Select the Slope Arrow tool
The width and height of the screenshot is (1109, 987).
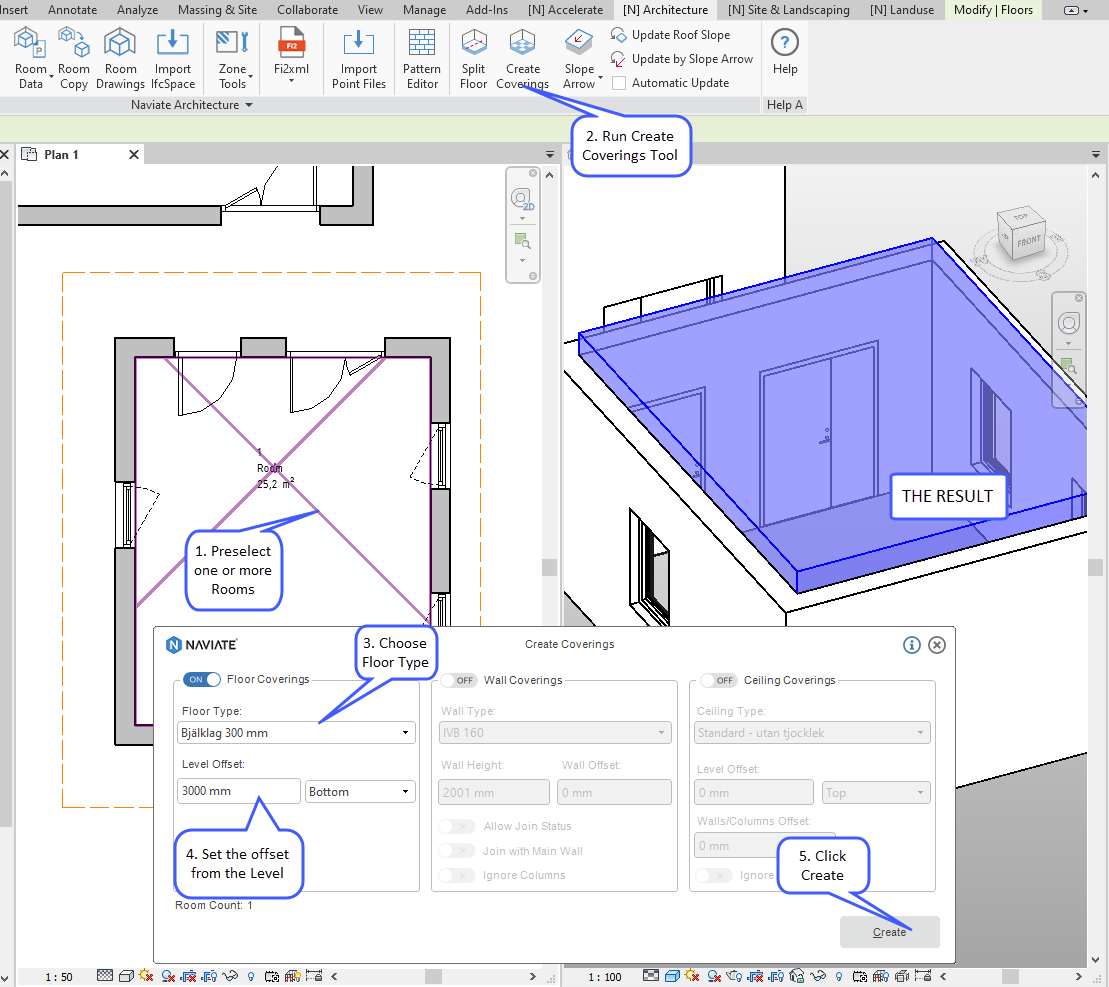pos(579,57)
